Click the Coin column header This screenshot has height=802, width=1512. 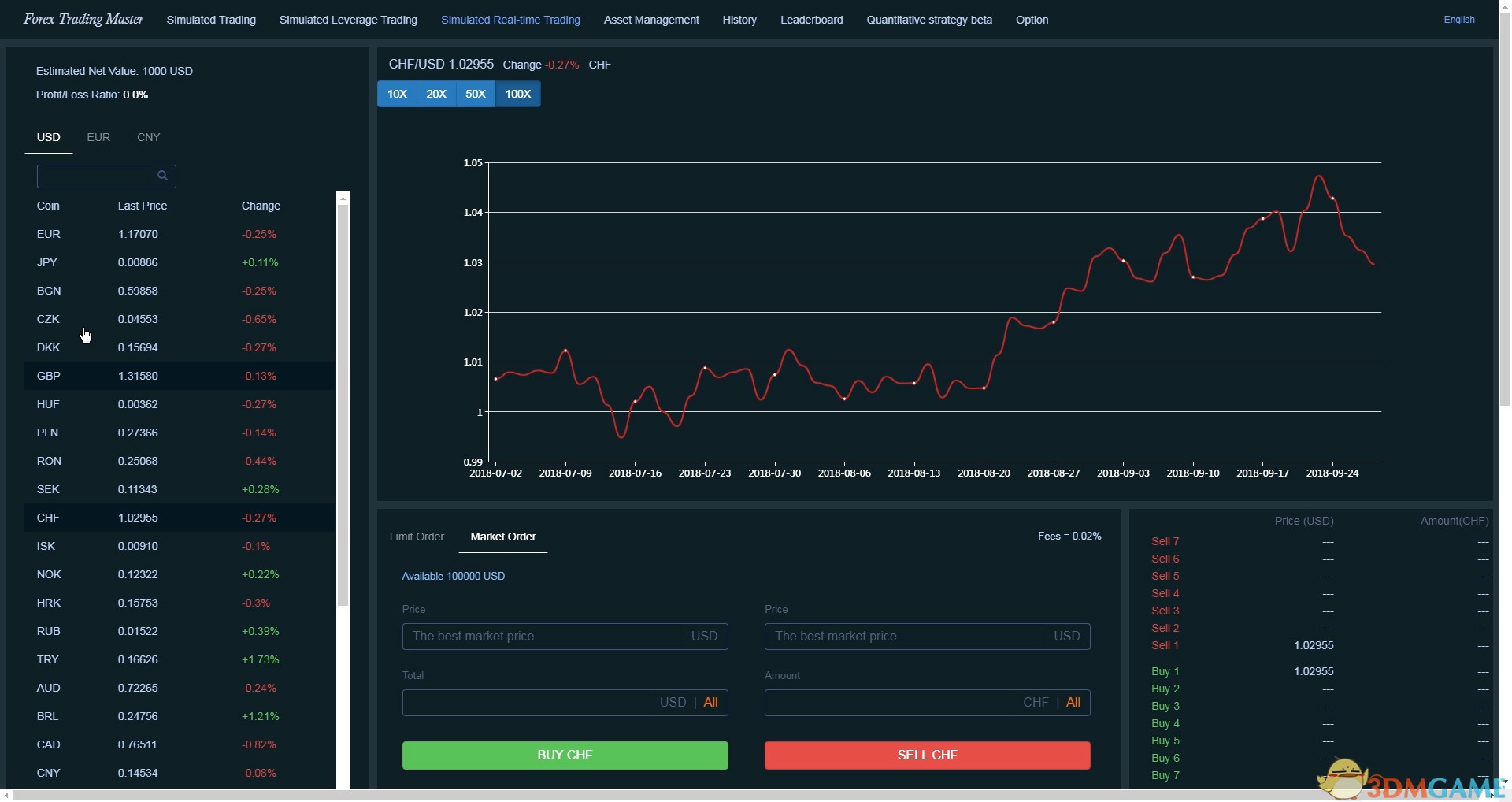tap(48, 206)
